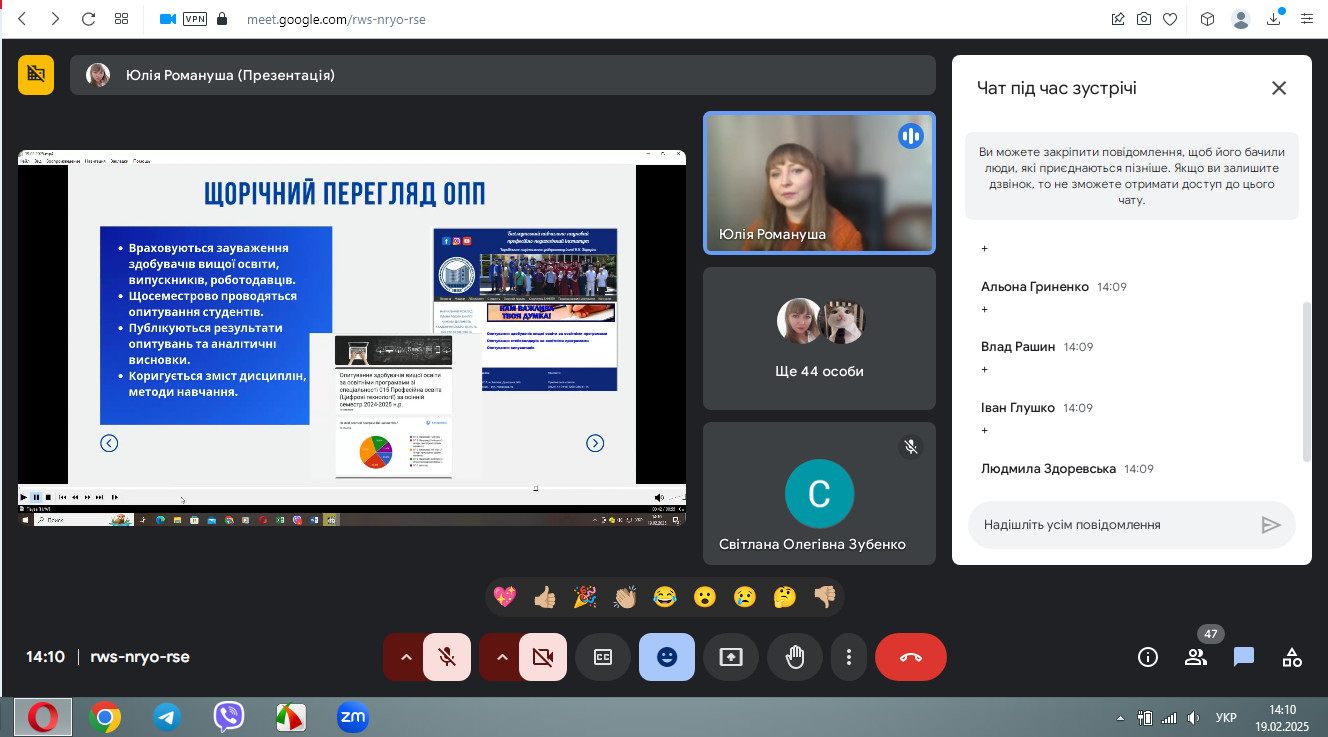Click the chat panel scrollbar
This screenshot has width=1328, height=737.
(x=1305, y=380)
